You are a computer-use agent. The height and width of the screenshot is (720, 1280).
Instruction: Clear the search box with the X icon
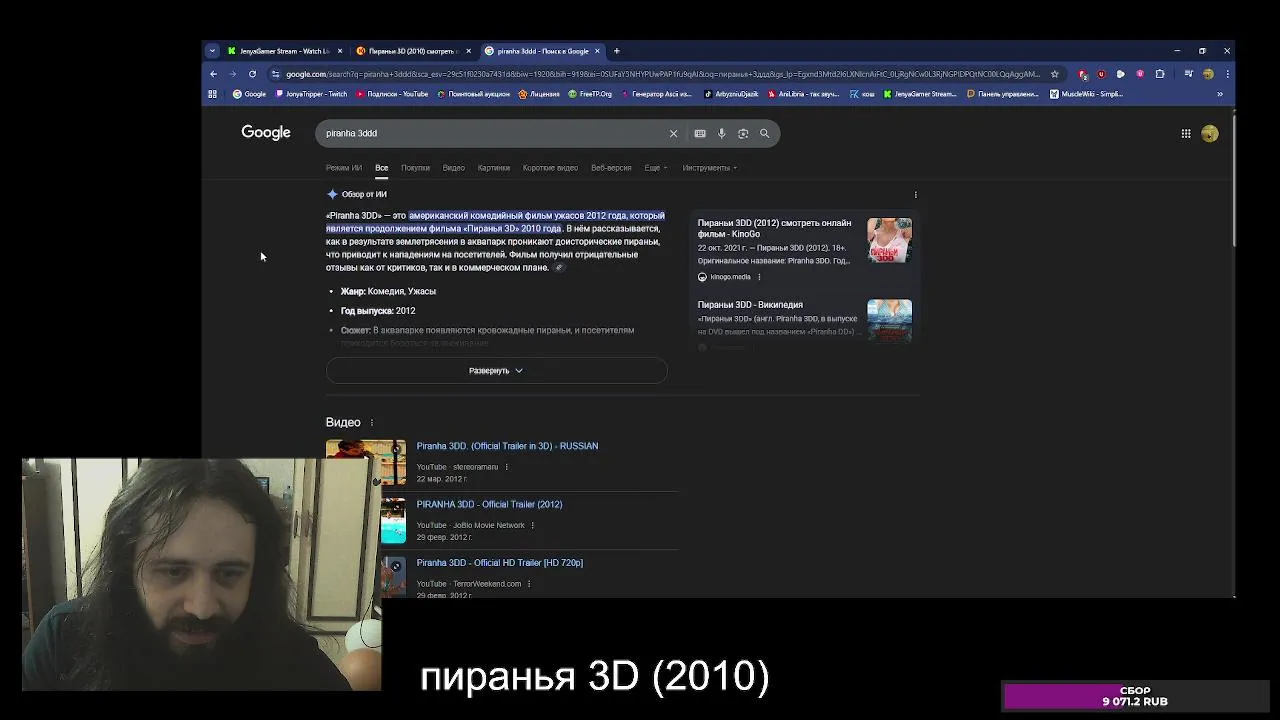pos(673,133)
